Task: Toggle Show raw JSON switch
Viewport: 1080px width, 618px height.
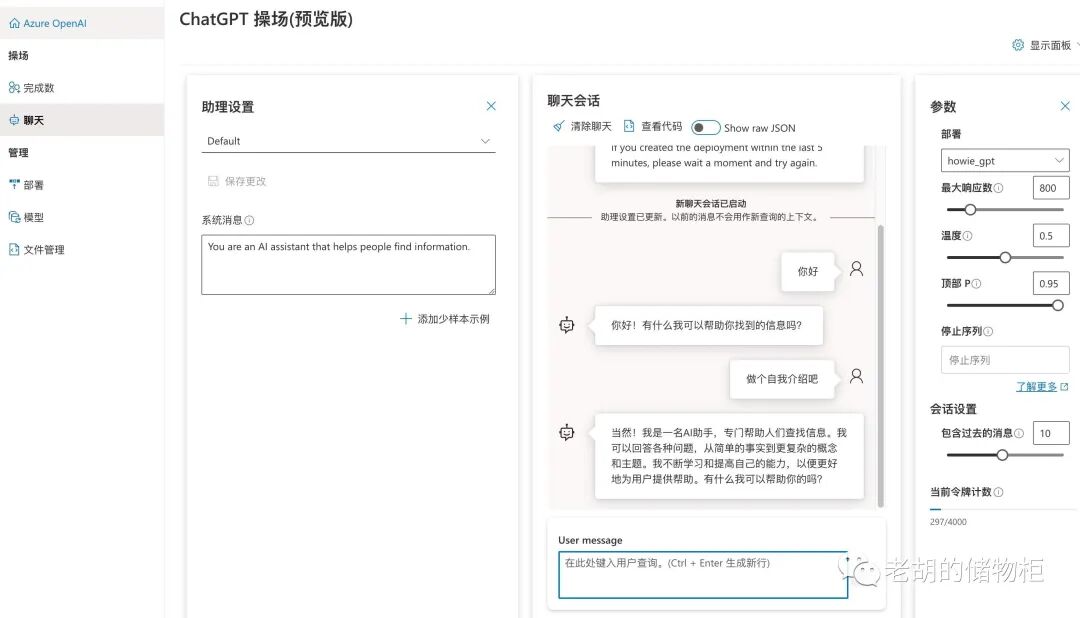Action: pos(705,128)
